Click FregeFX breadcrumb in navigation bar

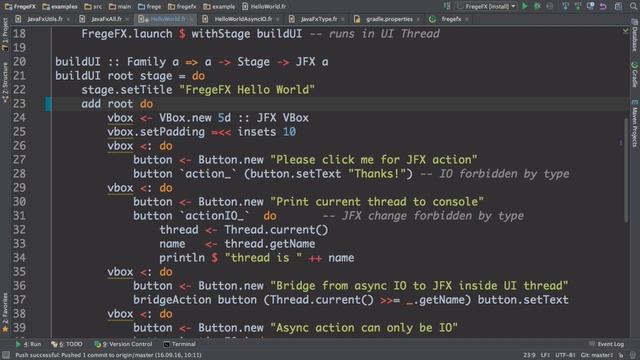(20, 7)
